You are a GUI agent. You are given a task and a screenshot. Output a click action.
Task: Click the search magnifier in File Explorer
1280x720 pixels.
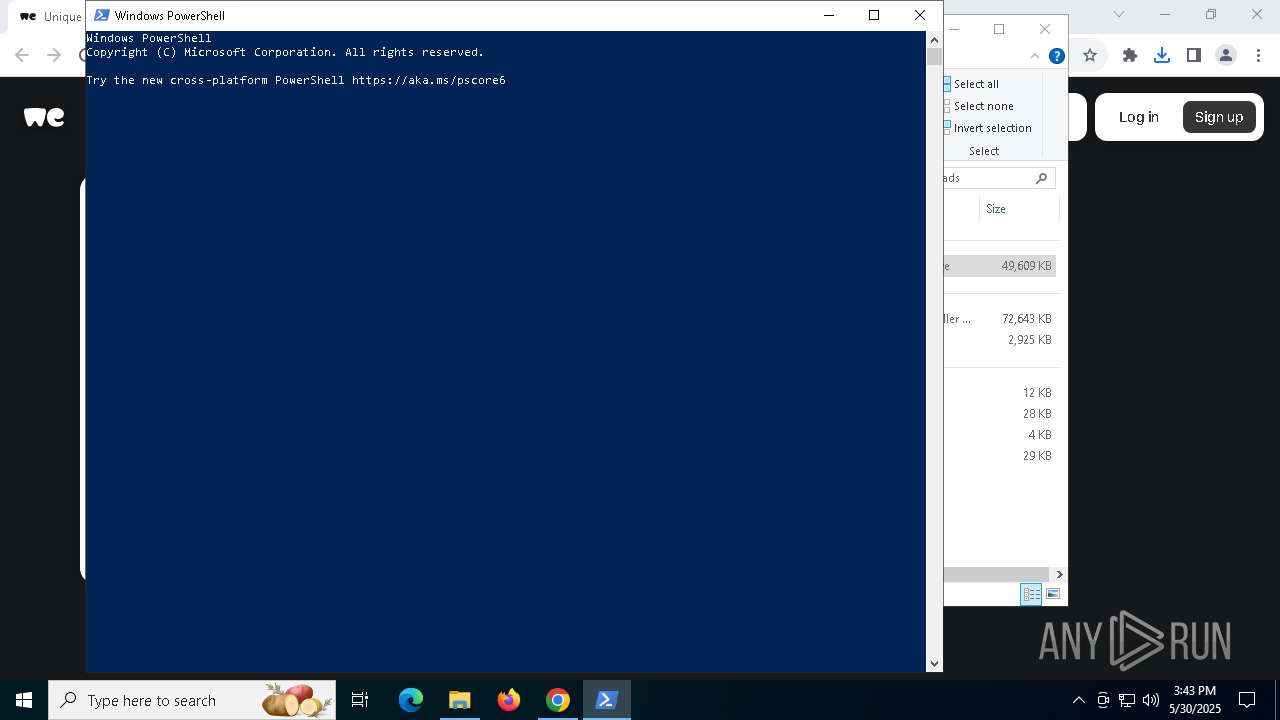(1041, 178)
